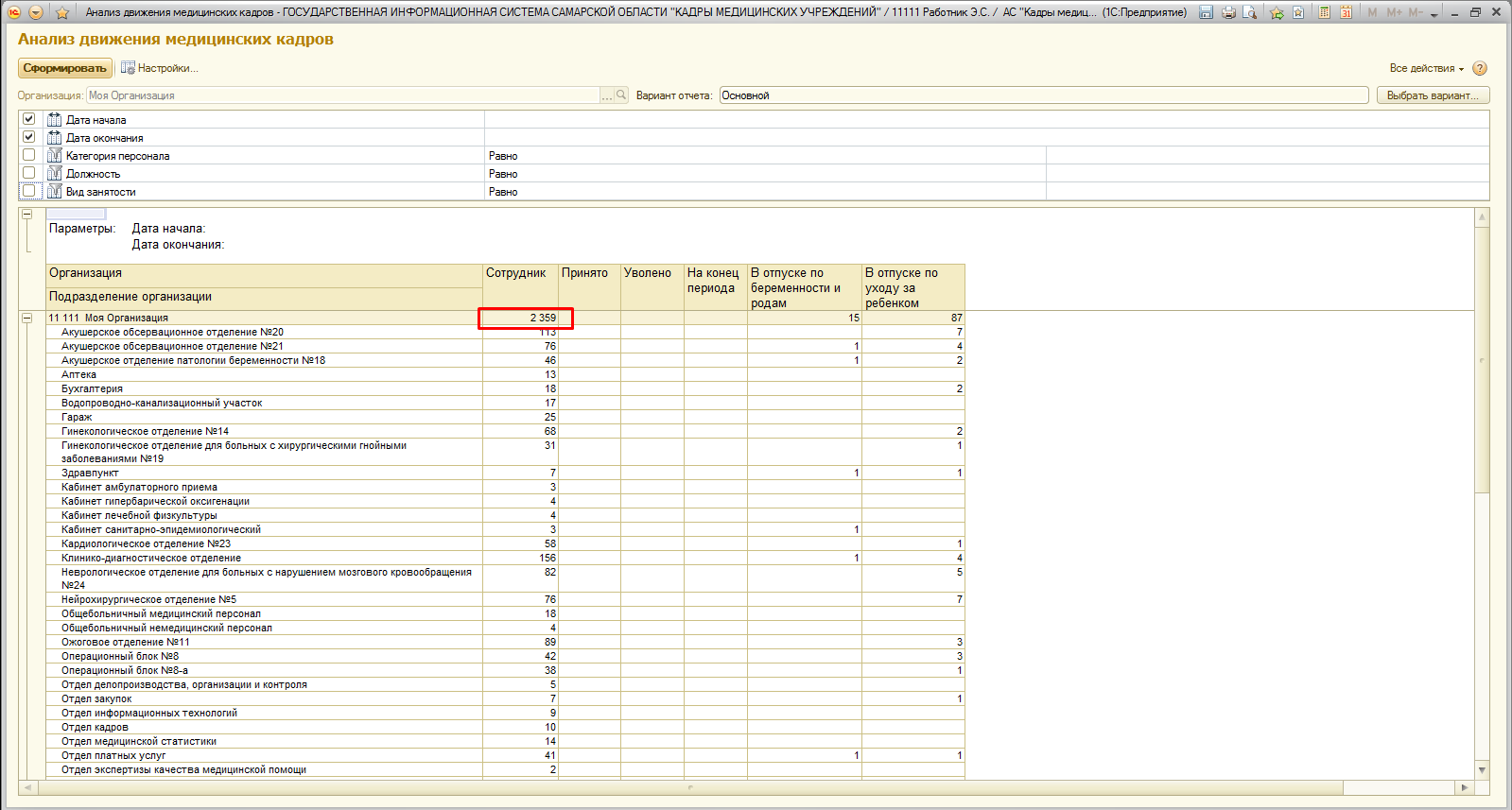This screenshot has height=810, width=1512.
Task: Click the search icon in Организация field
Action: click(x=621, y=95)
